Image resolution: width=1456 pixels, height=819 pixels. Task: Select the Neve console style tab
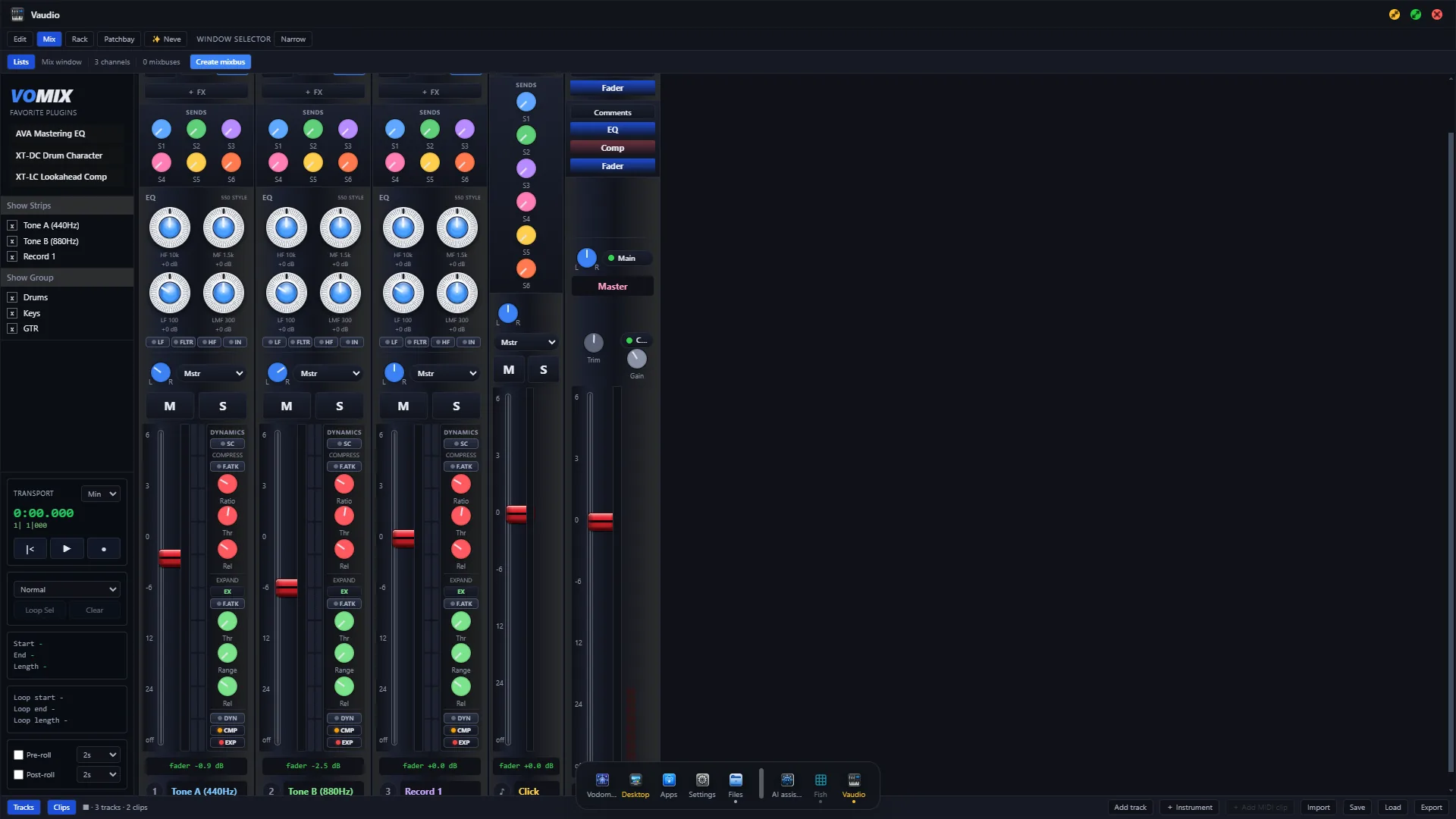click(x=166, y=39)
